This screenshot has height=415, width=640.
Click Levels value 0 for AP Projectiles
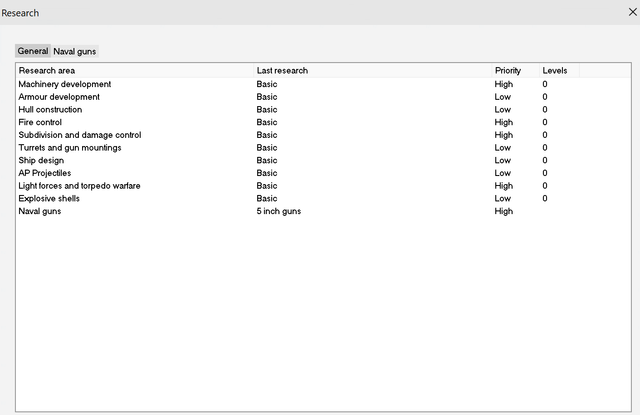point(545,173)
